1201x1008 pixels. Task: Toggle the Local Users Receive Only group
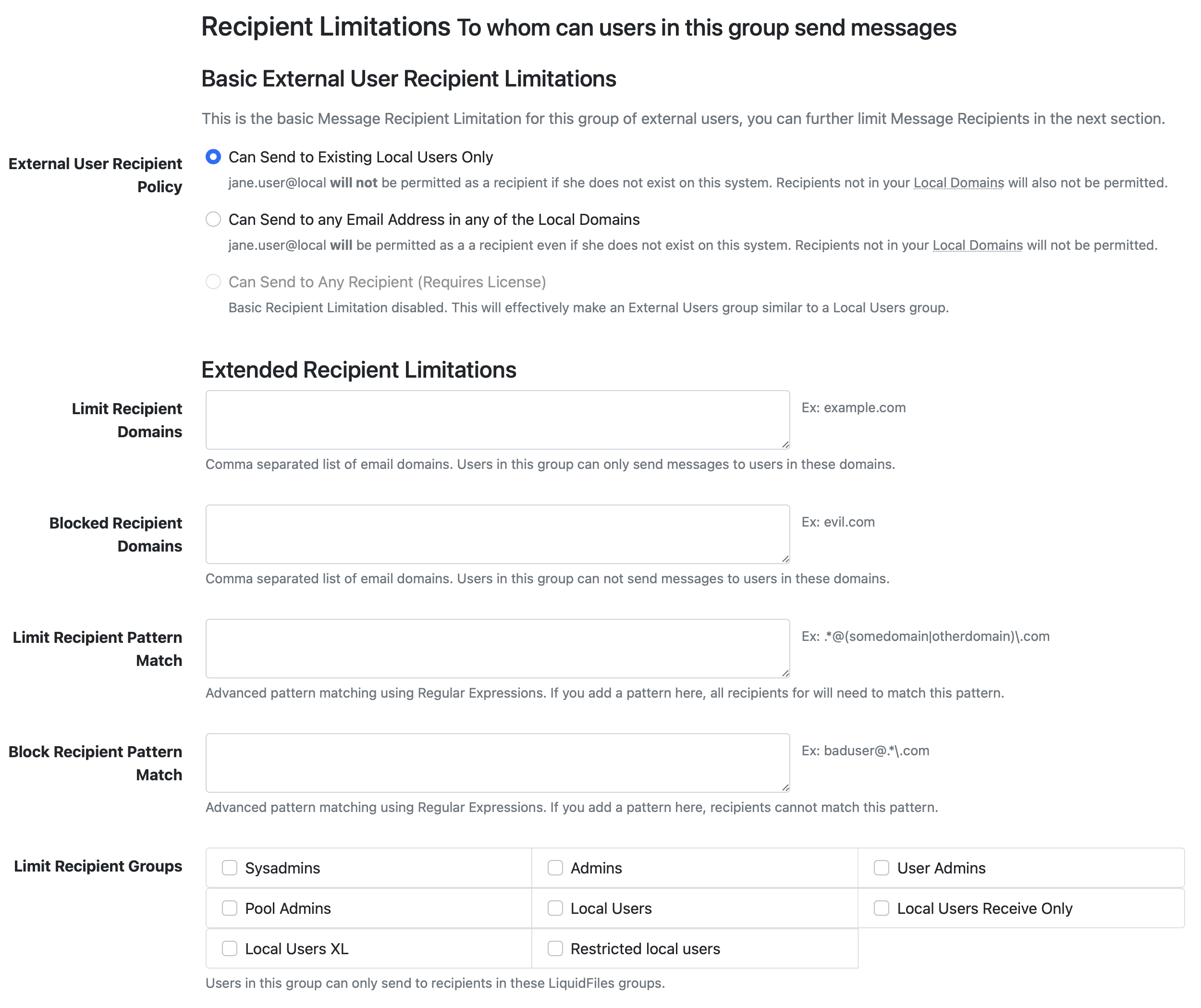[881, 908]
